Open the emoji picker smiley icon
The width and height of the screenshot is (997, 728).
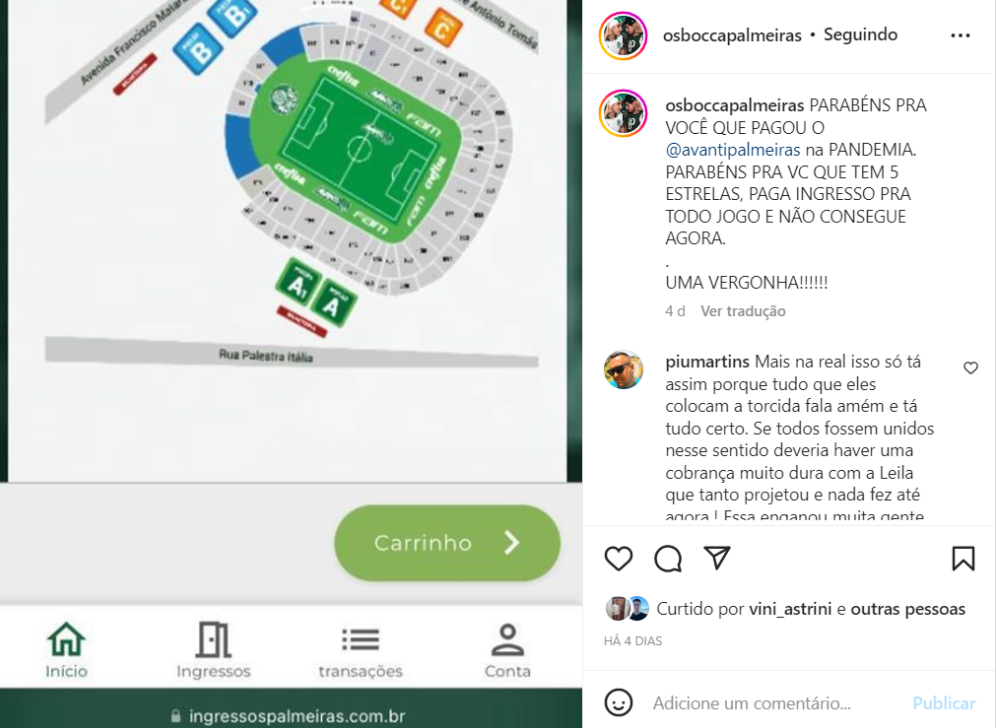pyautogui.click(x=618, y=703)
